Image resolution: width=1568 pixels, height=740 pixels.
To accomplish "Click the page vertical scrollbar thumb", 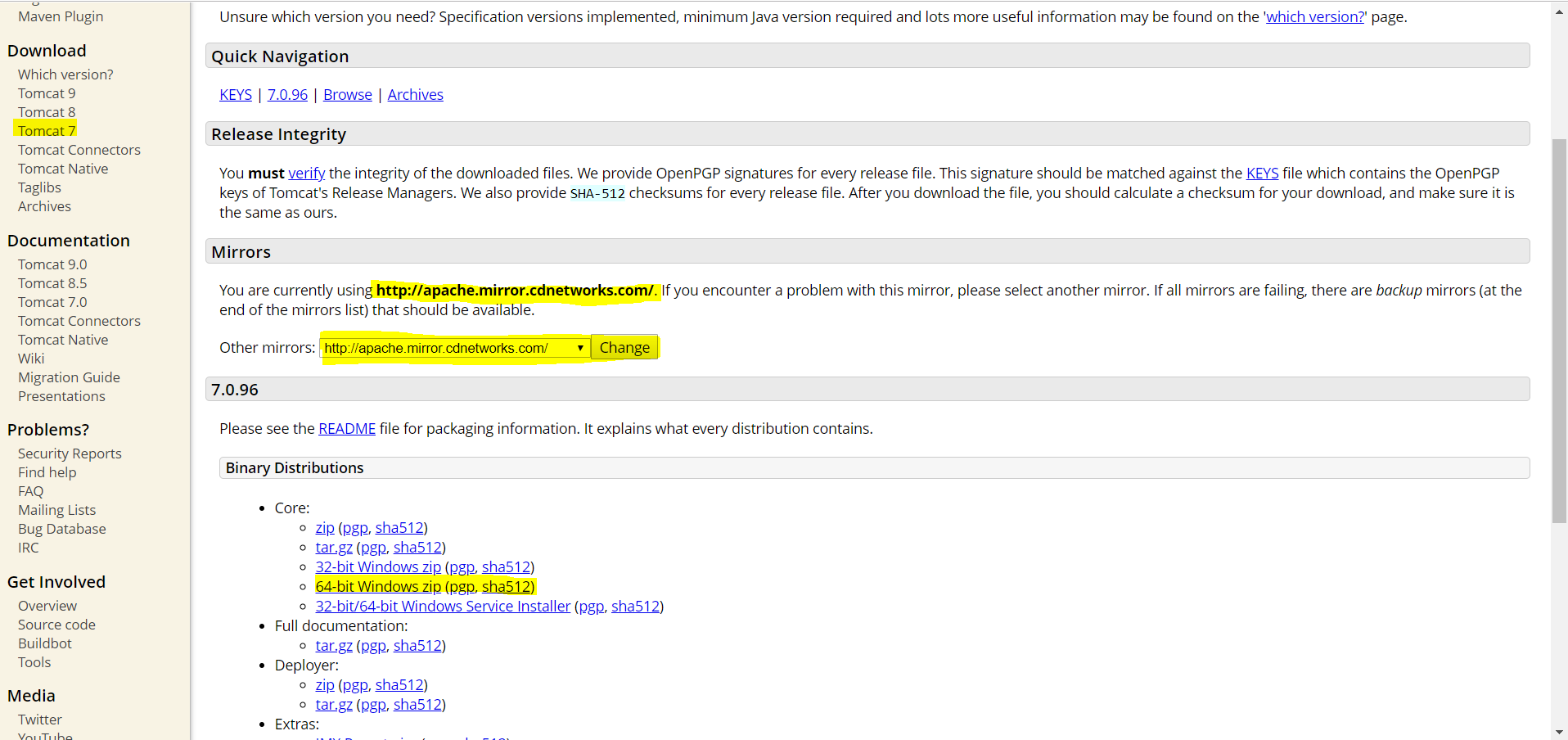I will point(1559,331).
